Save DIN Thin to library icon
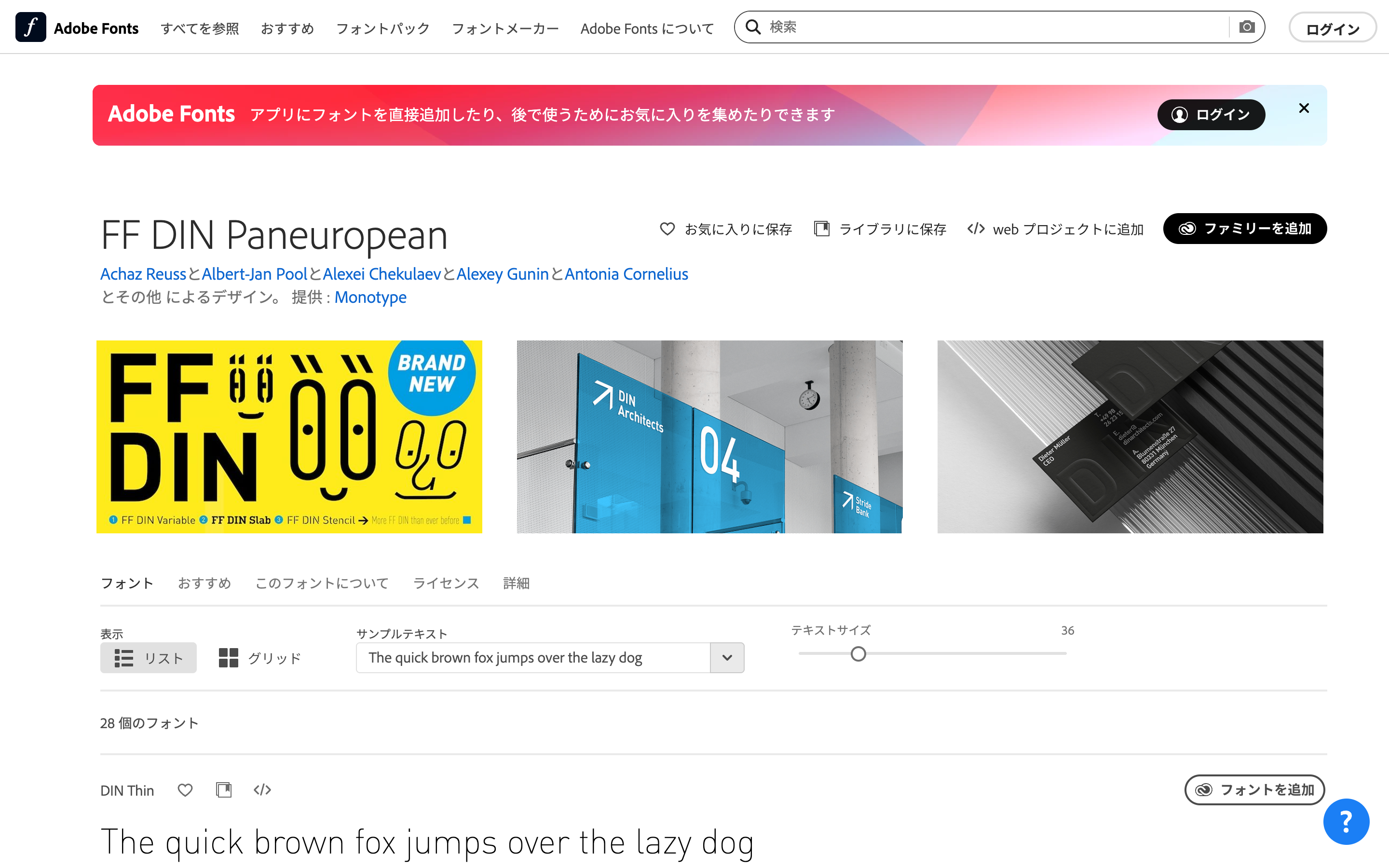 click(x=224, y=790)
